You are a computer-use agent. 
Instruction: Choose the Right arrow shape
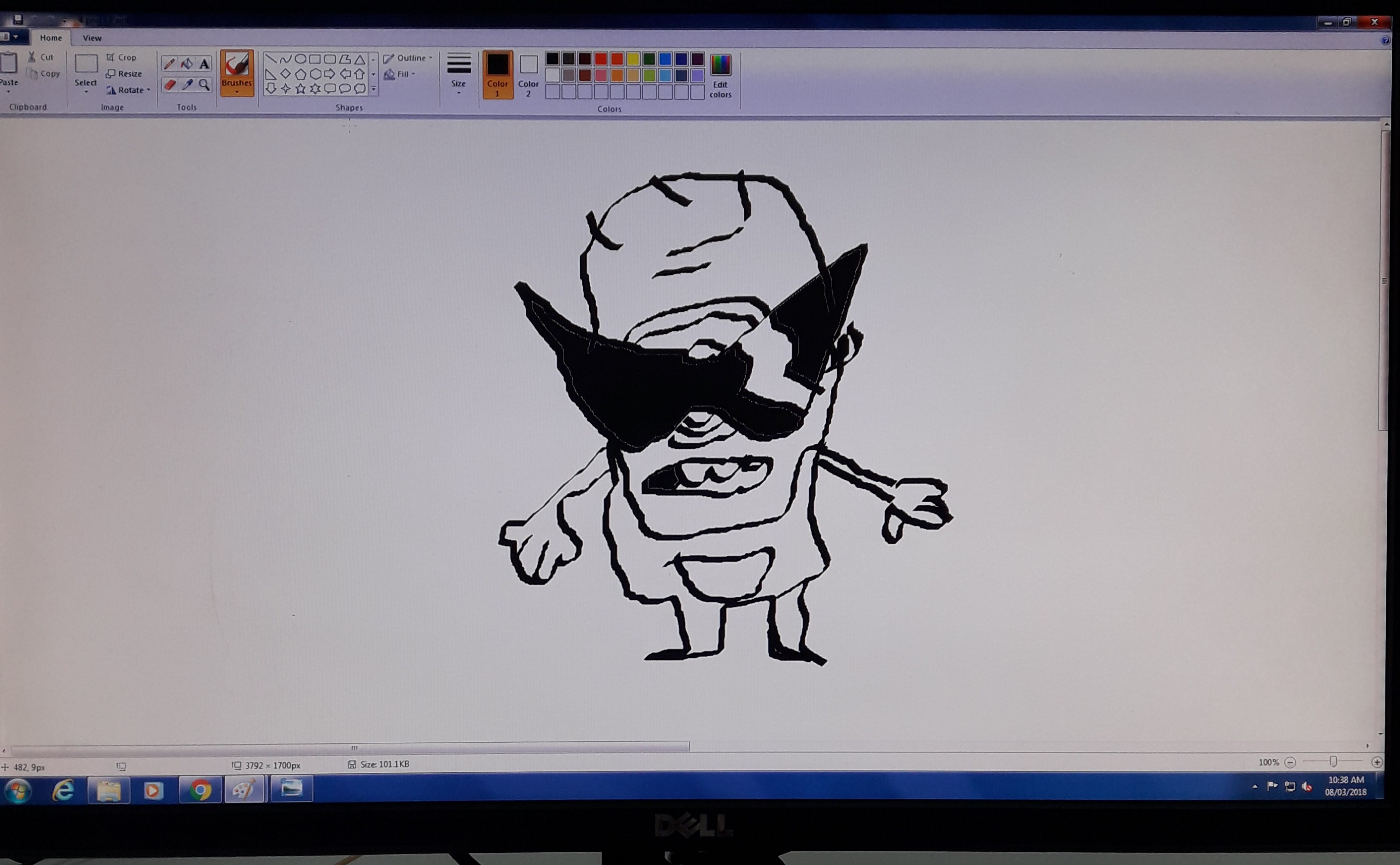[x=330, y=74]
